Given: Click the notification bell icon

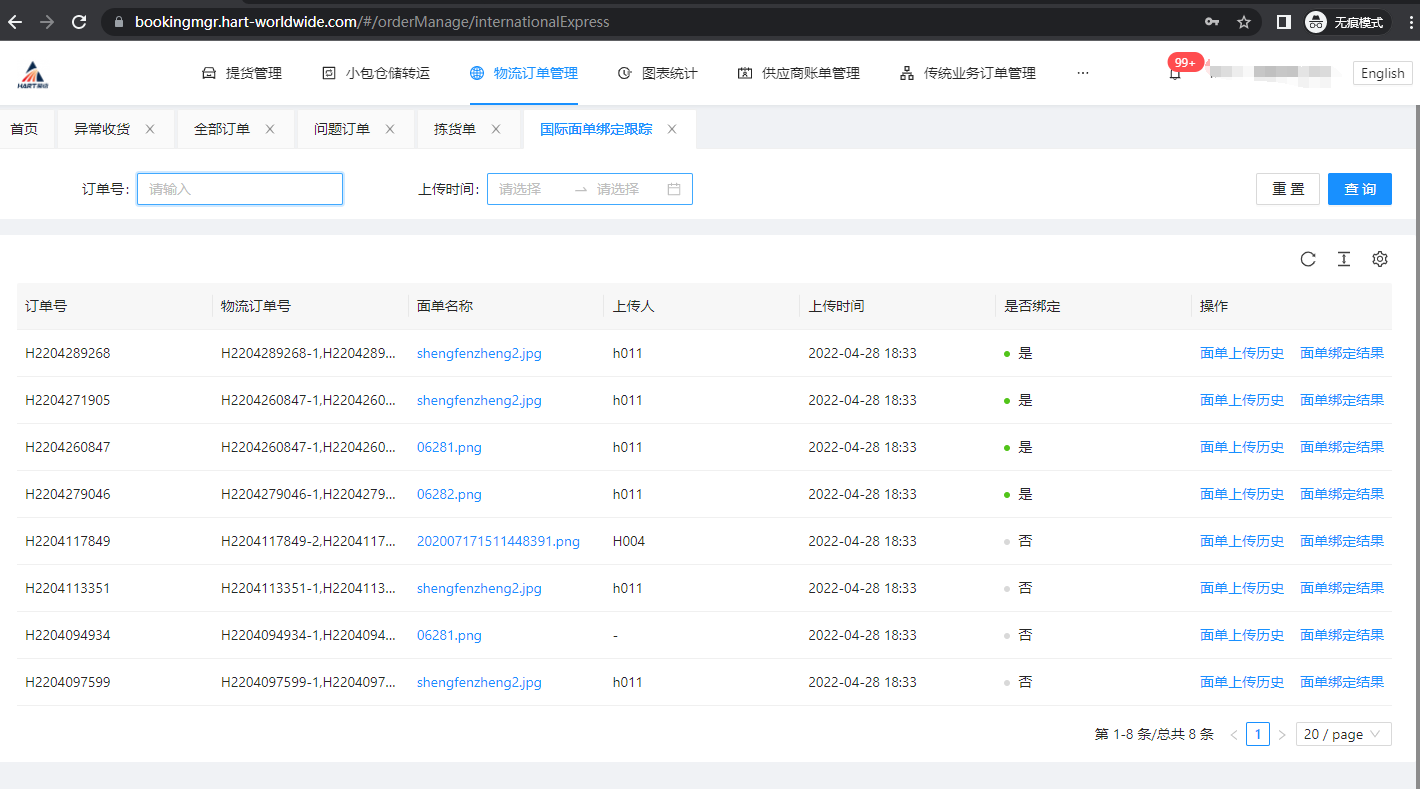Looking at the screenshot, I should click(x=1175, y=74).
